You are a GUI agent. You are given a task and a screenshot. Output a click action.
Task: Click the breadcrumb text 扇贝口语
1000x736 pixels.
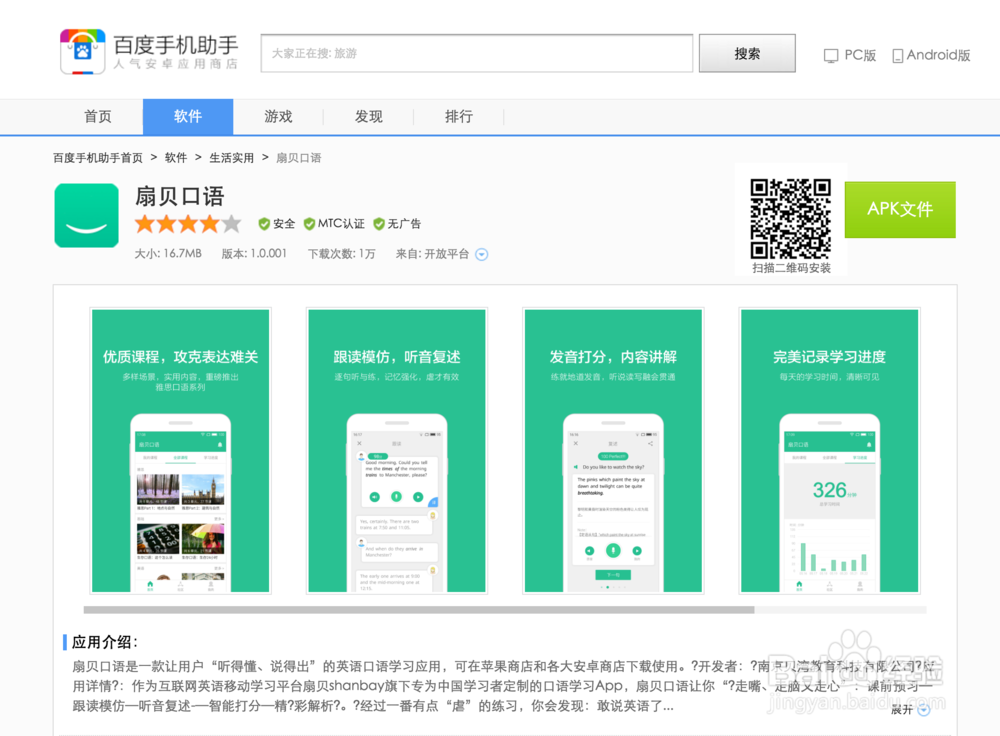[x=298, y=158]
